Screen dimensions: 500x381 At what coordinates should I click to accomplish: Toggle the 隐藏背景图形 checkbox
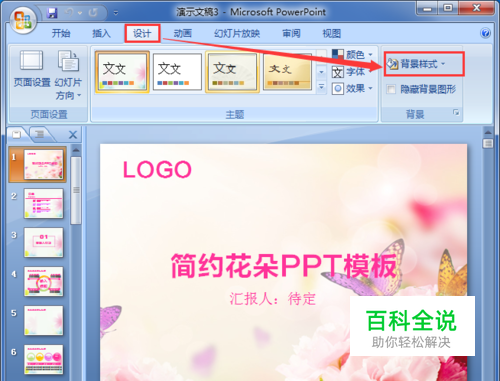click(391, 89)
